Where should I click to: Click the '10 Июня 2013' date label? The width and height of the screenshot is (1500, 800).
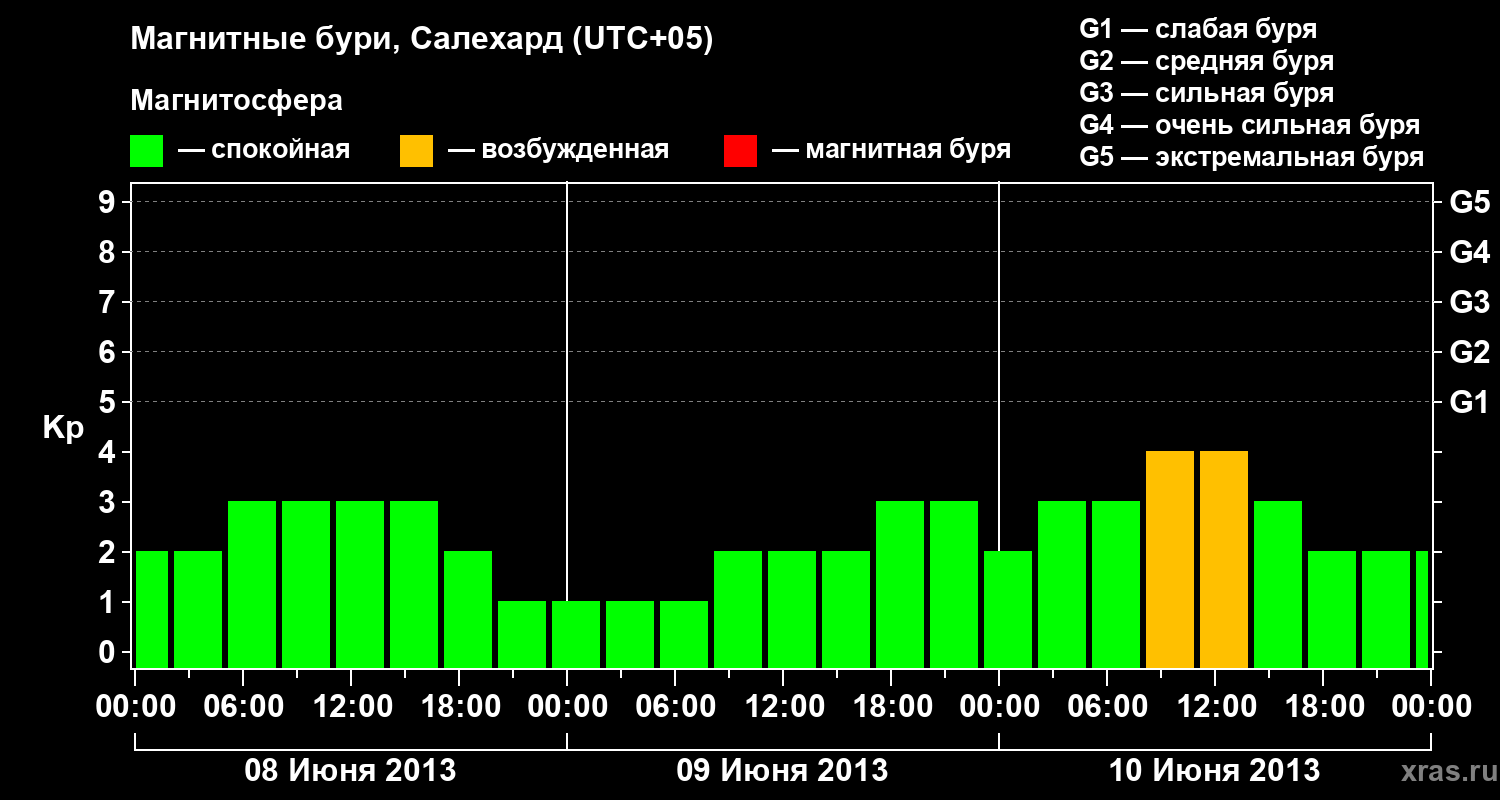click(1215, 771)
